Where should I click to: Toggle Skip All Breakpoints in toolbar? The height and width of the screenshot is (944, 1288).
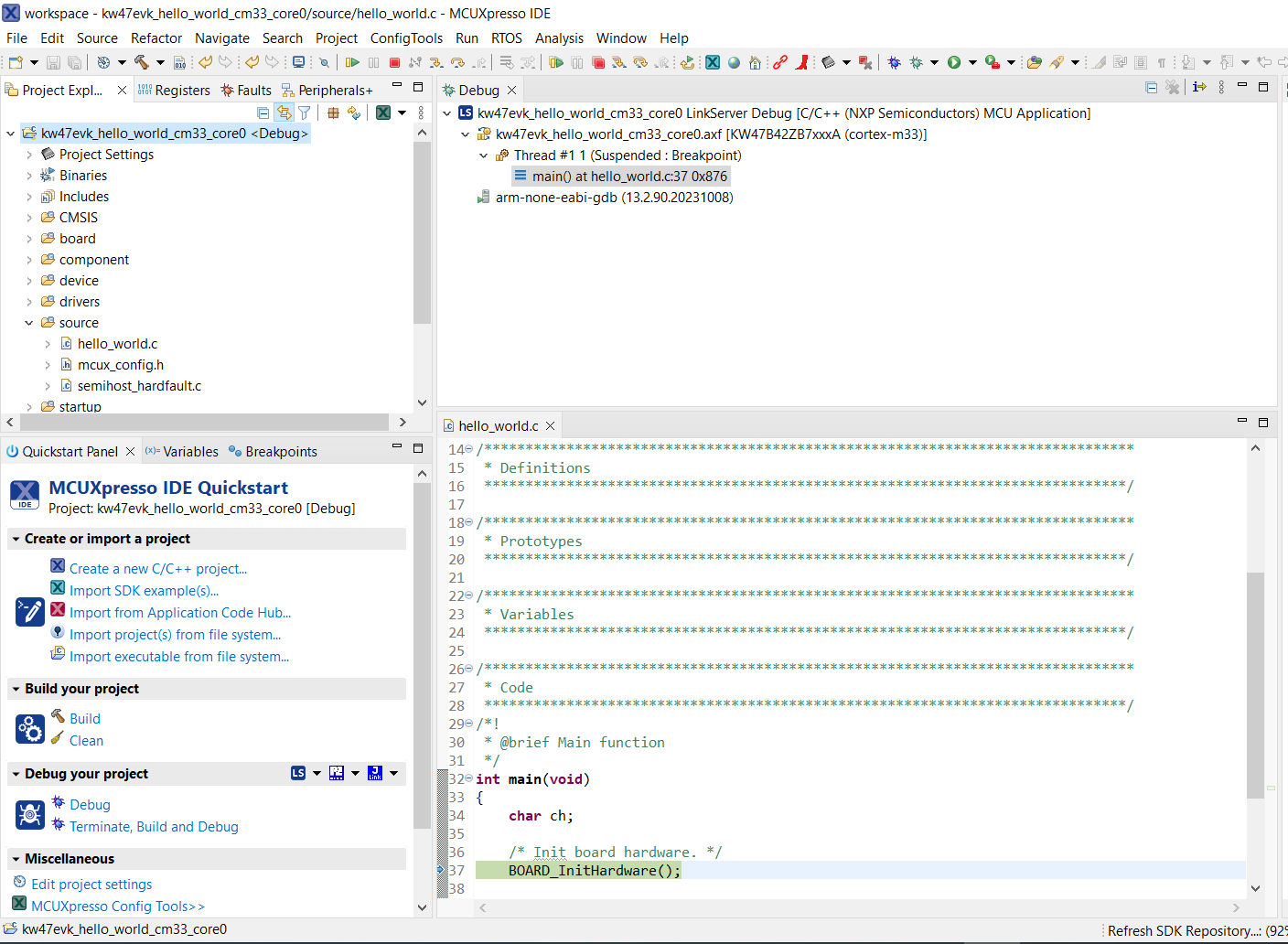[324, 62]
